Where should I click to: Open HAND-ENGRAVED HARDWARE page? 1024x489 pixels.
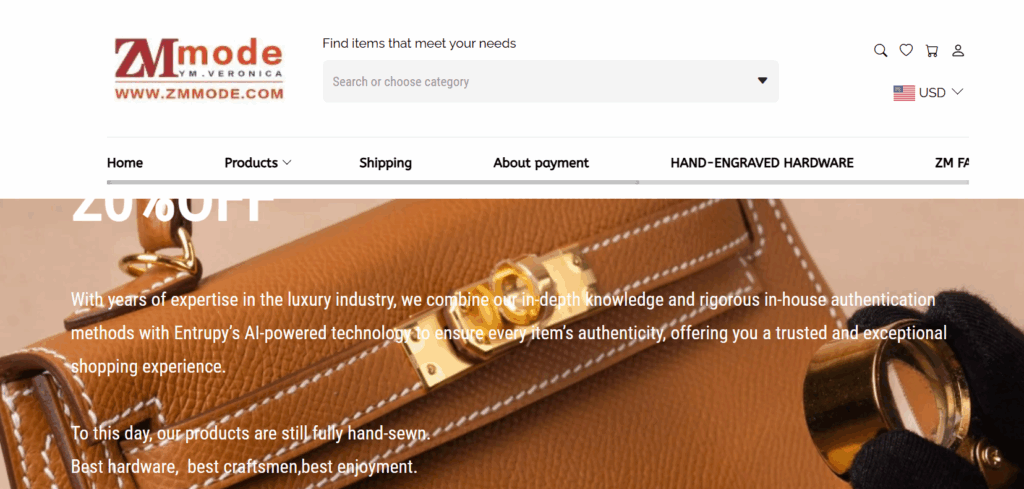[x=761, y=163]
